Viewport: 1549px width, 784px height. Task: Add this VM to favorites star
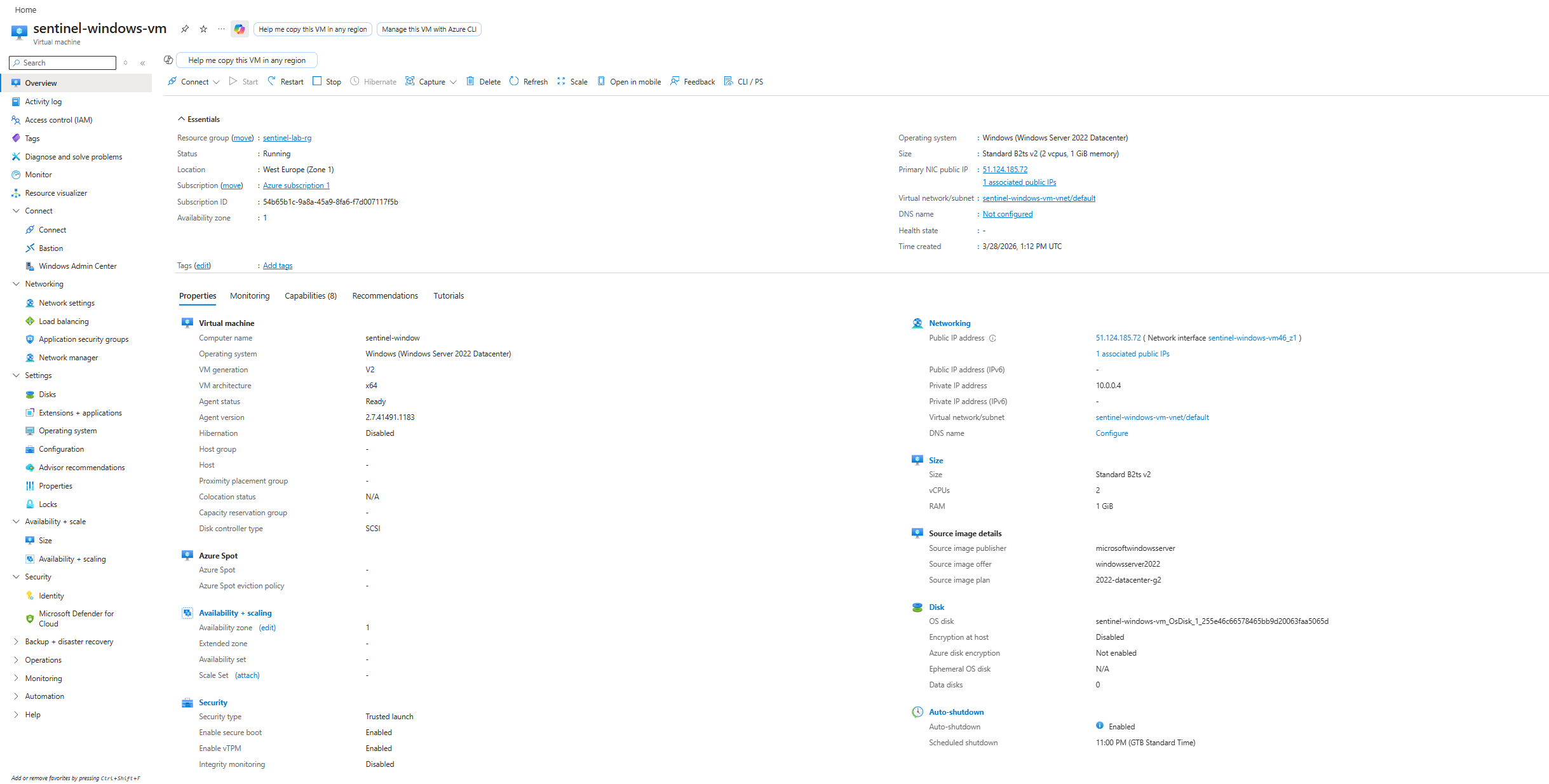click(203, 29)
